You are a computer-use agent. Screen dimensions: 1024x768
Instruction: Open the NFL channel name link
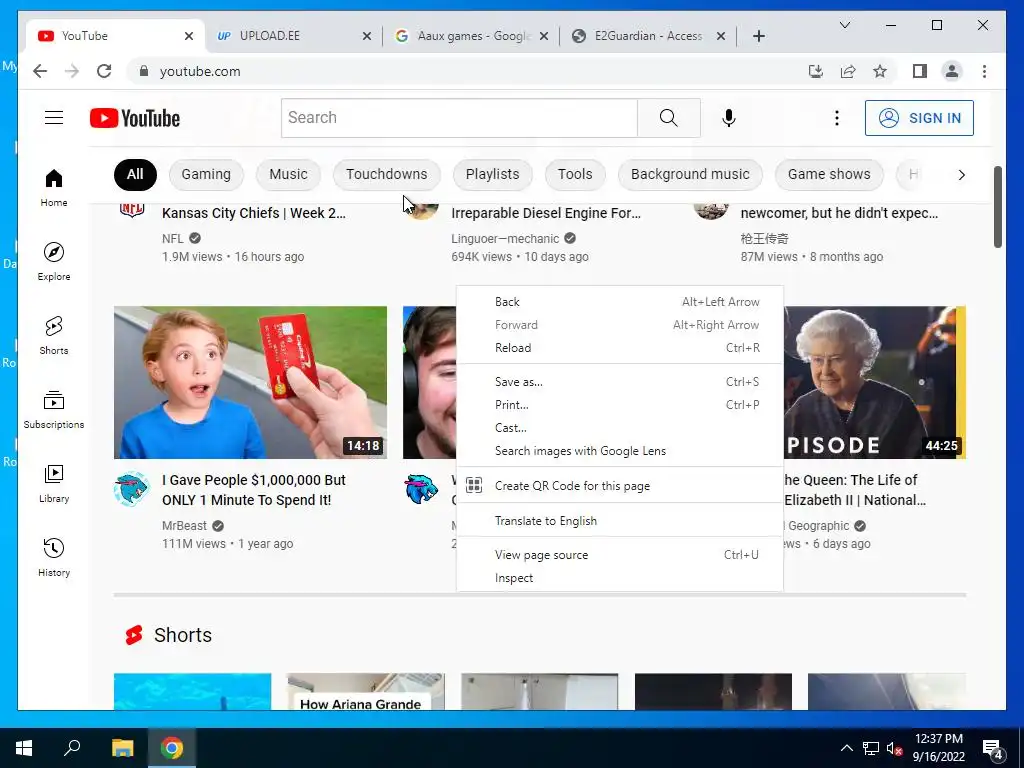coord(172,238)
